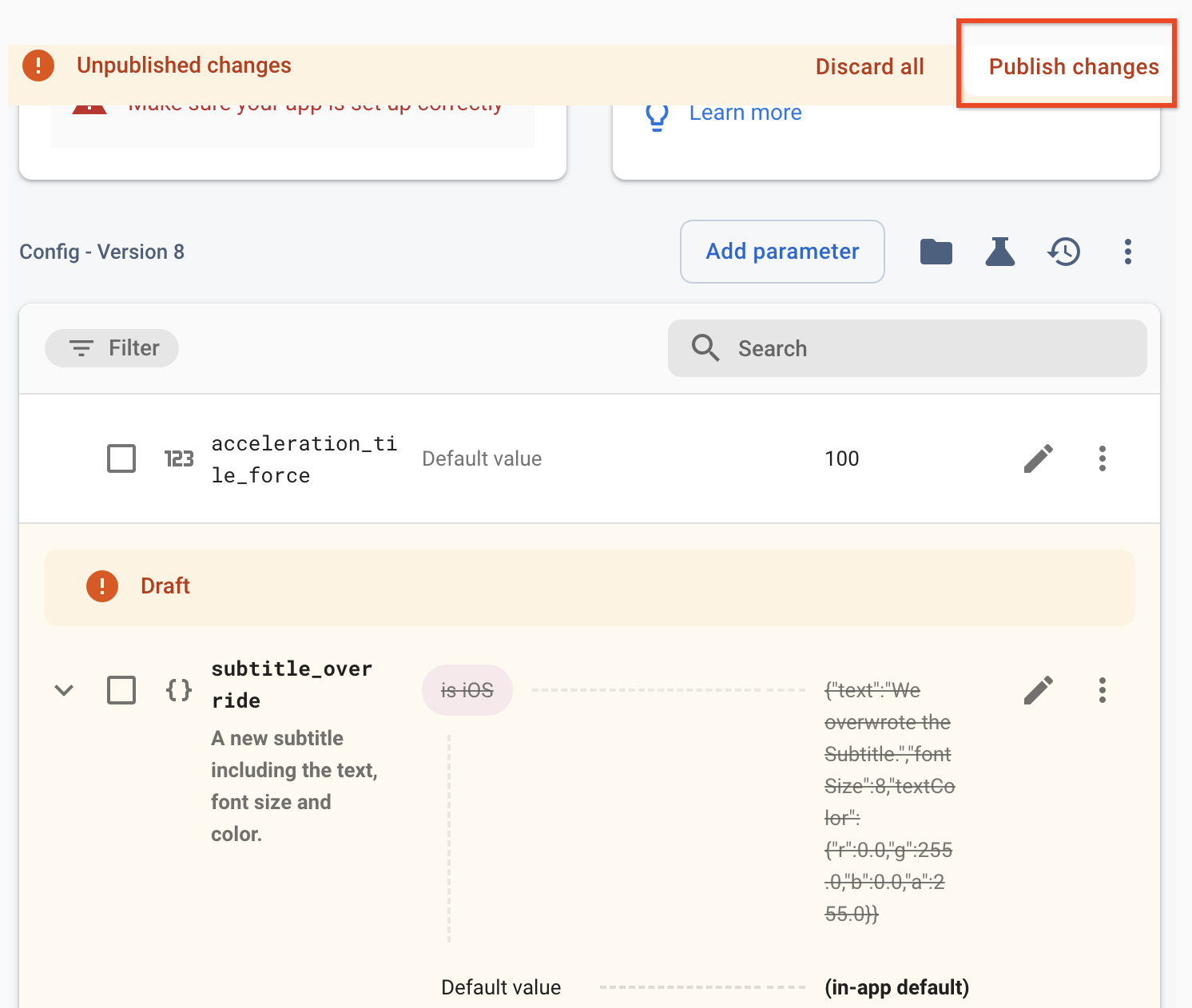Open the config overflow three-dot menu
The height and width of the screenshot is (1008, 1192).
point(1127,252)
